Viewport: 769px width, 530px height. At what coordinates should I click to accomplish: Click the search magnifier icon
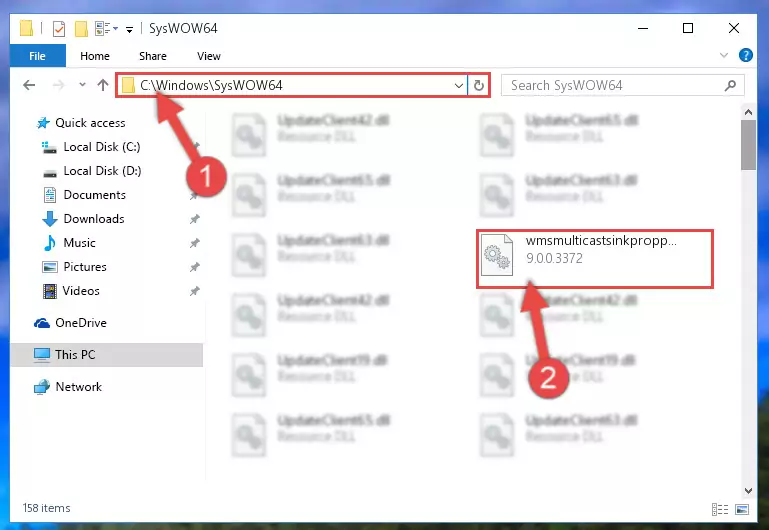tap(730, 85)
